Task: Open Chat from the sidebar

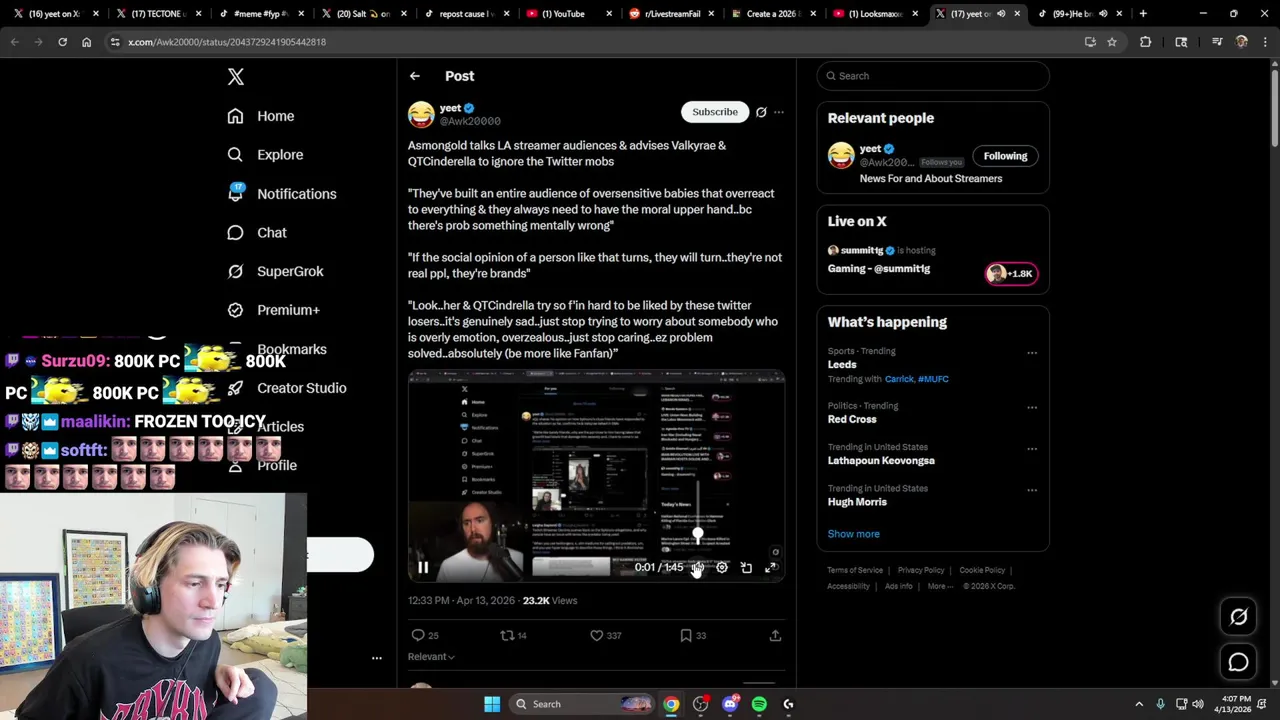Action: coord(257,232)
